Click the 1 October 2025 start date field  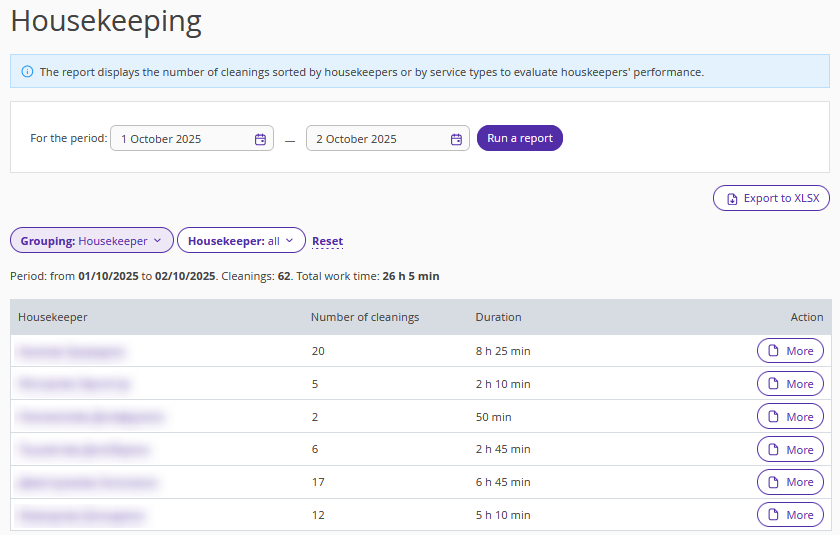tap(180, 139)
